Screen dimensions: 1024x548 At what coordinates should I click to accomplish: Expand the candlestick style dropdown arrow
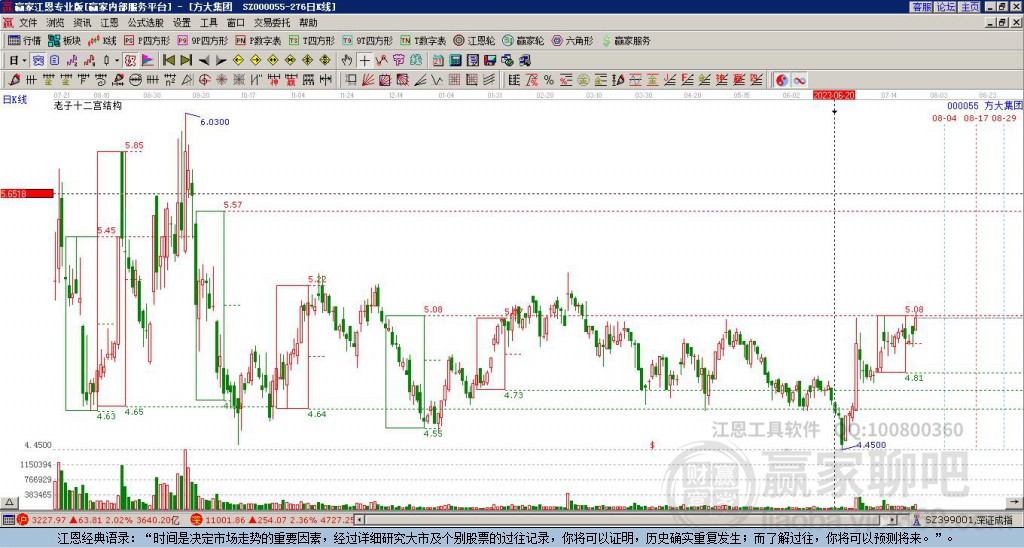(117, 61)
